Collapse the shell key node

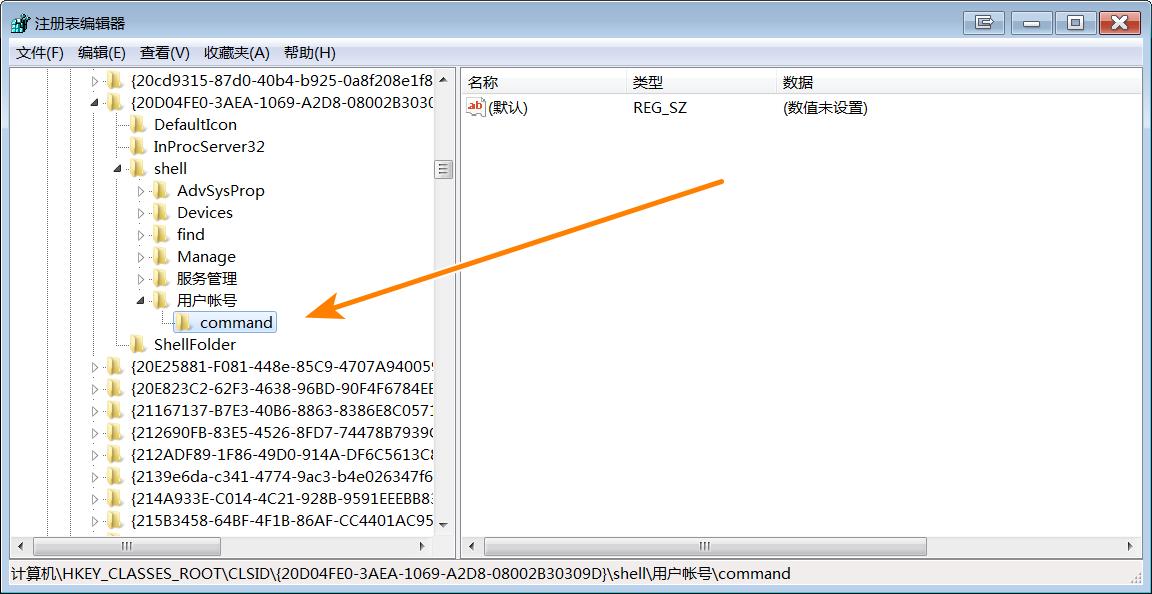[x=119, y=168]
